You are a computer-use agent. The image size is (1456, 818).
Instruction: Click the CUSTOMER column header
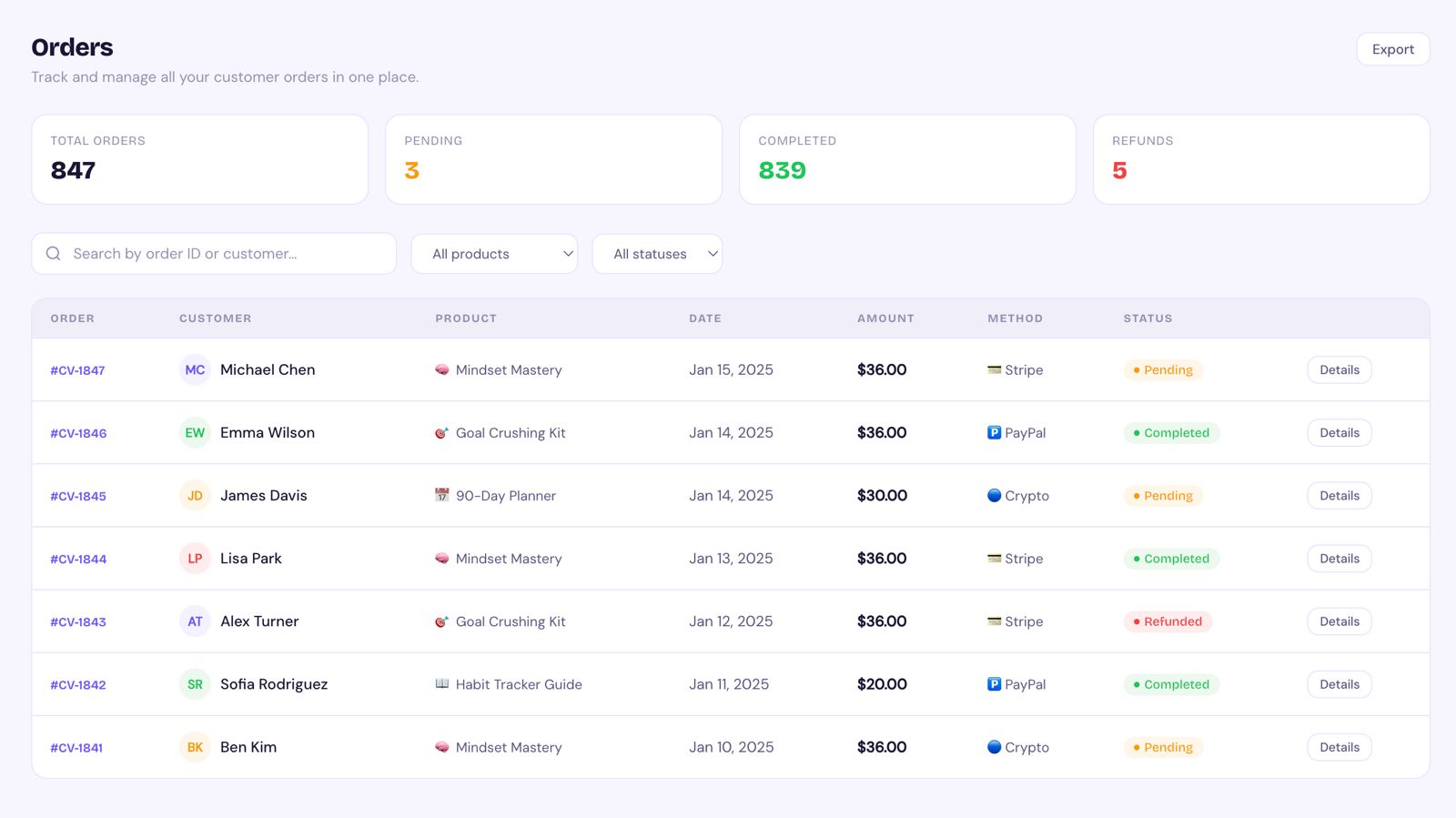tap(216, 318)
